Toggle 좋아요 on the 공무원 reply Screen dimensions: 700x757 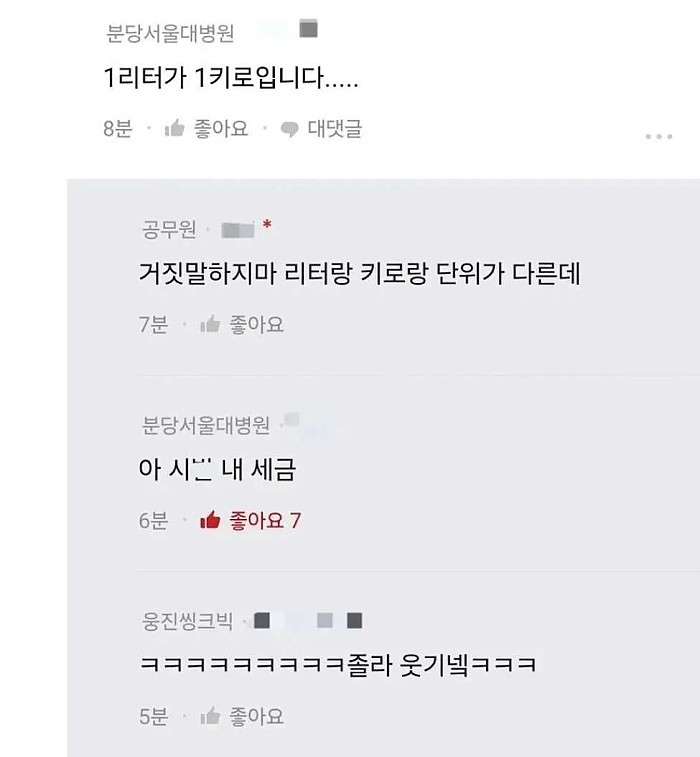[x=256, y=324]
